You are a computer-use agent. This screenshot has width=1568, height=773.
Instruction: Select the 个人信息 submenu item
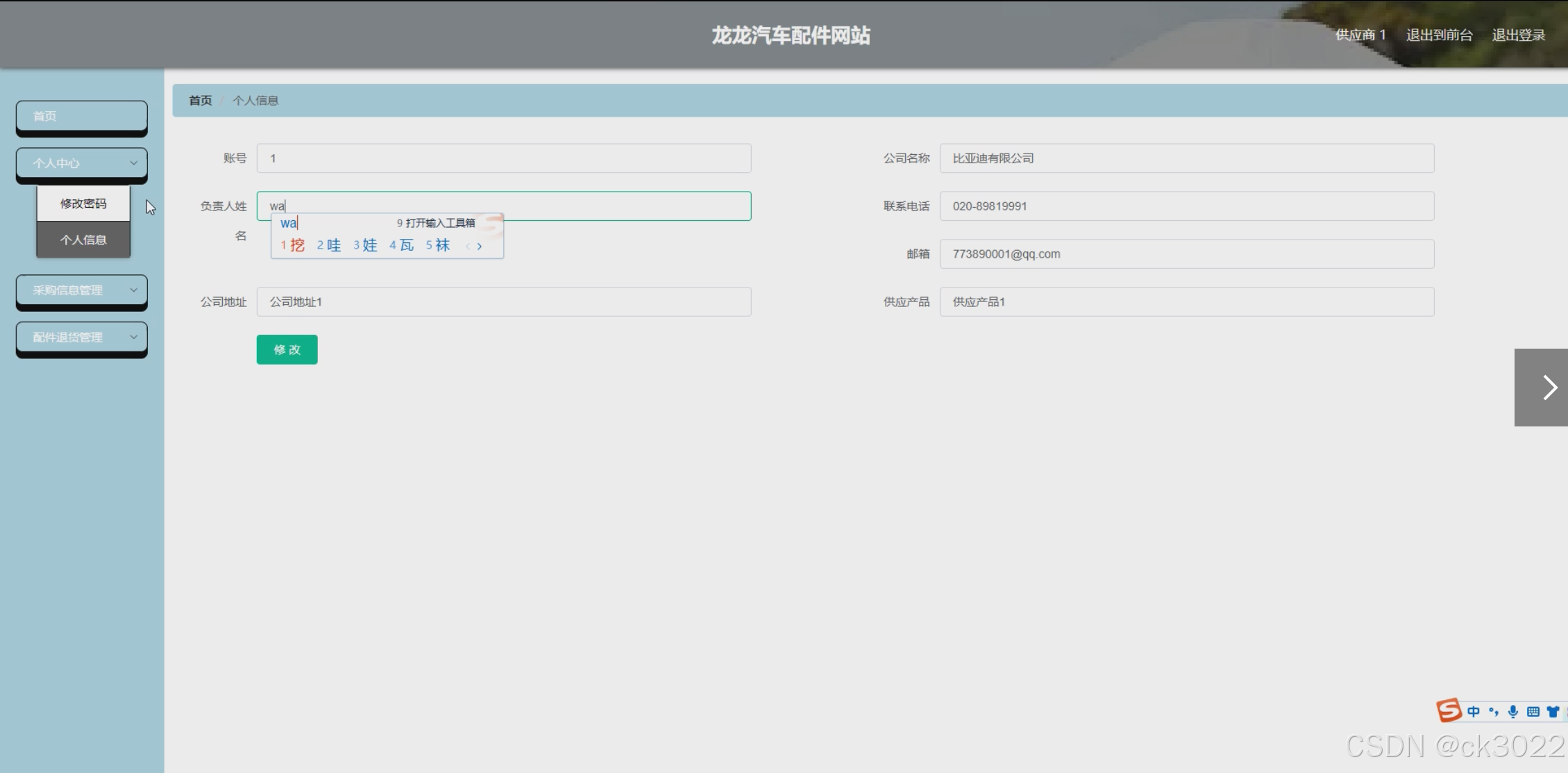point(83,240)
